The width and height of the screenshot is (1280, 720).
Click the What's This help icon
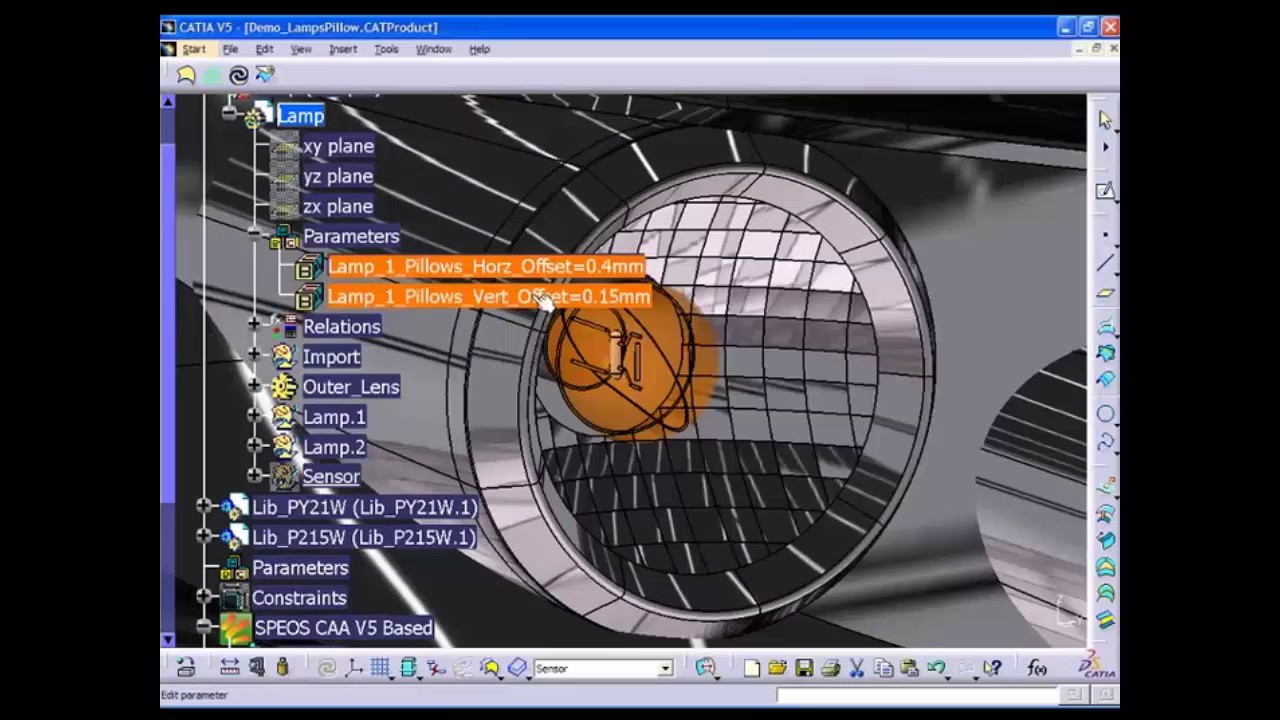[x=991, y=668]
